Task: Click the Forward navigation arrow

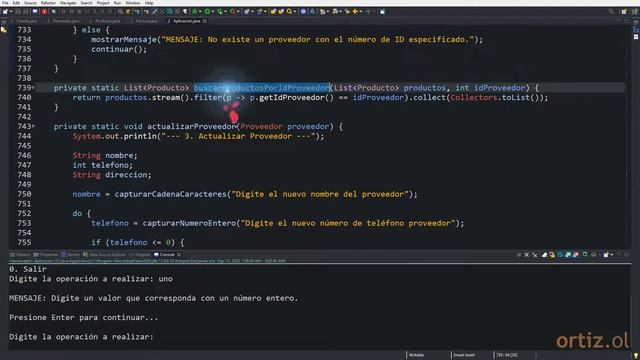Action: [x=368, y=11]
